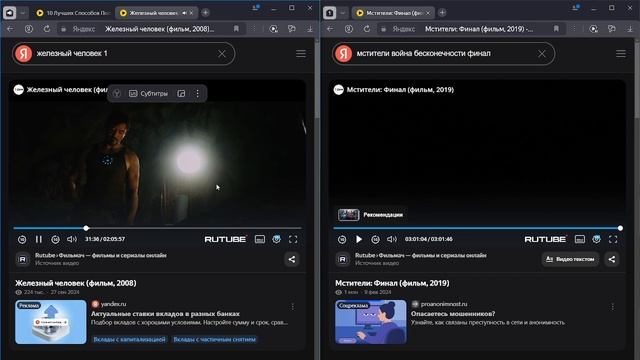
Task: Reload page in right browser
Action: [367, 29]
